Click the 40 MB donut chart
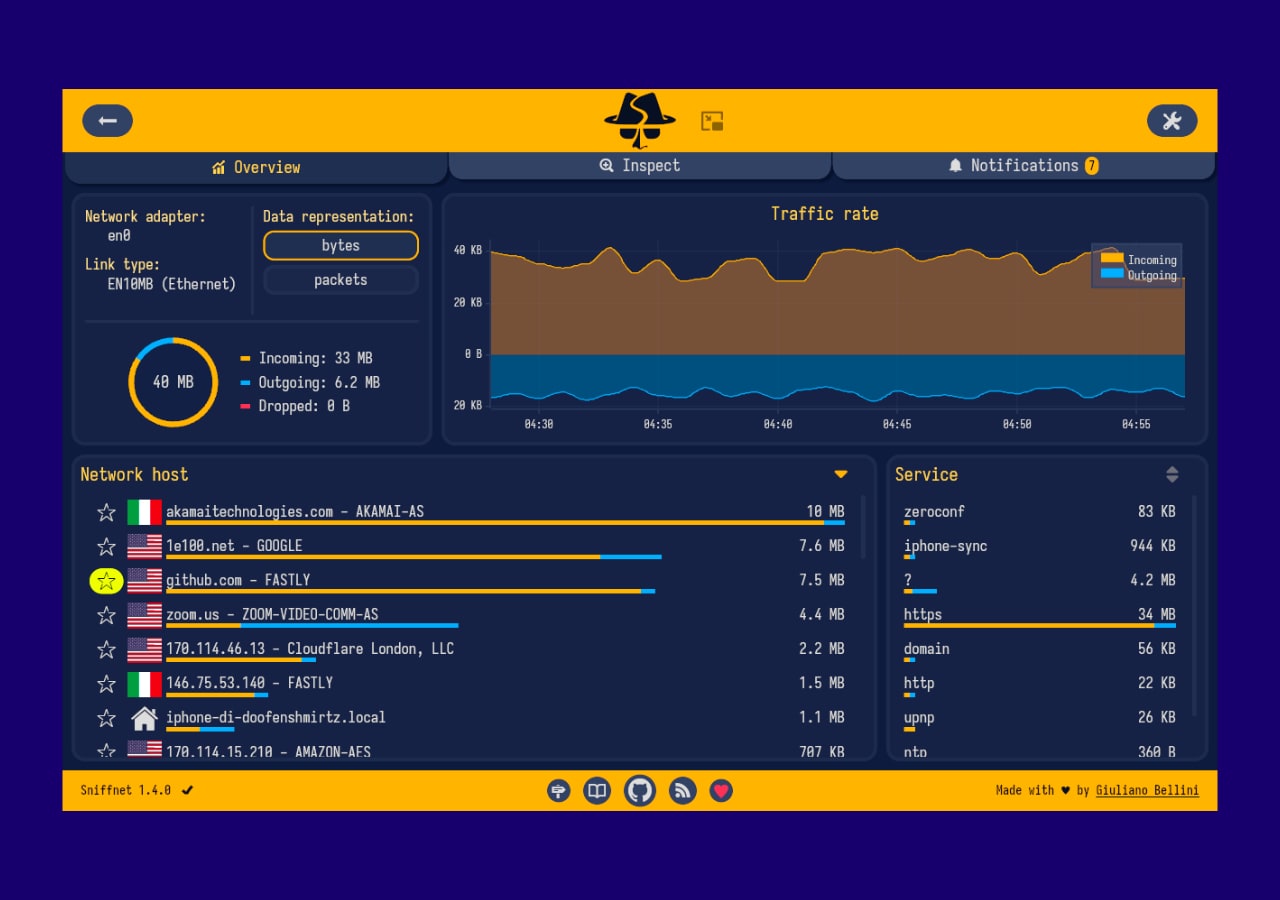Viewport: 1280px width, 900px height. pos(172,382)
